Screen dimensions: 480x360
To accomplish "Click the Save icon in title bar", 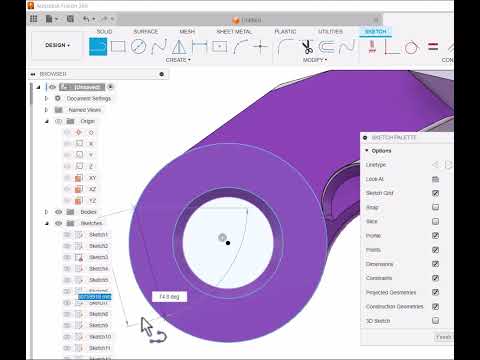I will click(70, 19).
